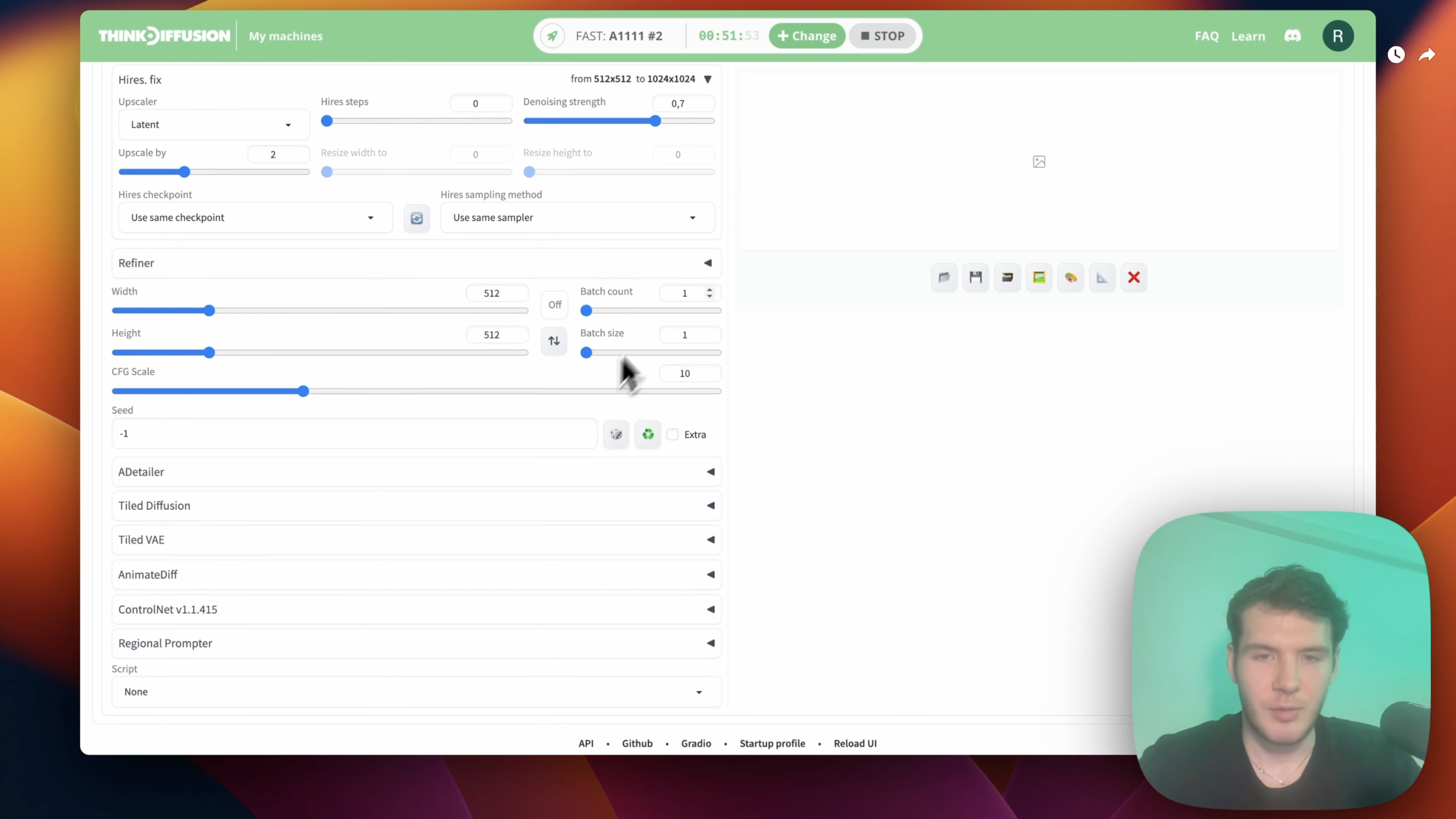1456x819 pixels.
Task: Open the images output folder icon
Action: tap(944, 278)
